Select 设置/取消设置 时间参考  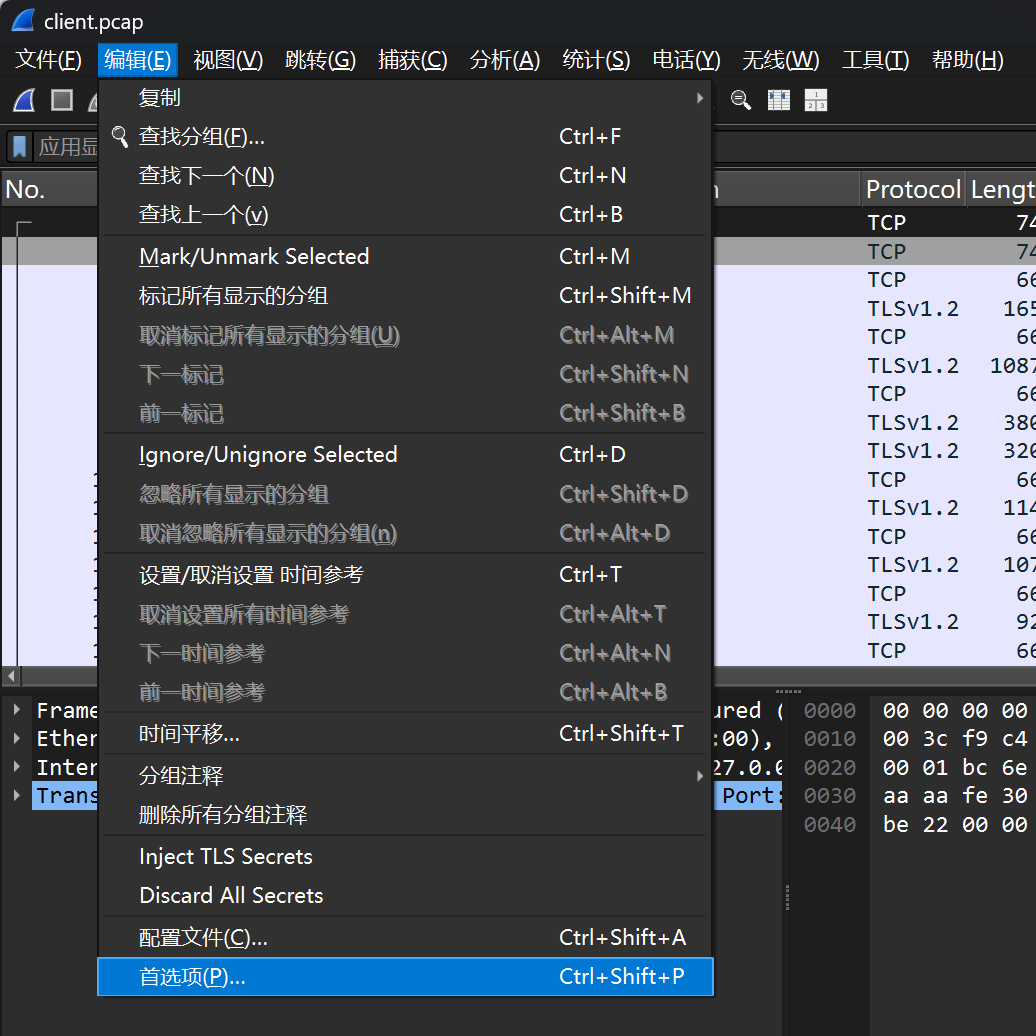tap(405, 575)
